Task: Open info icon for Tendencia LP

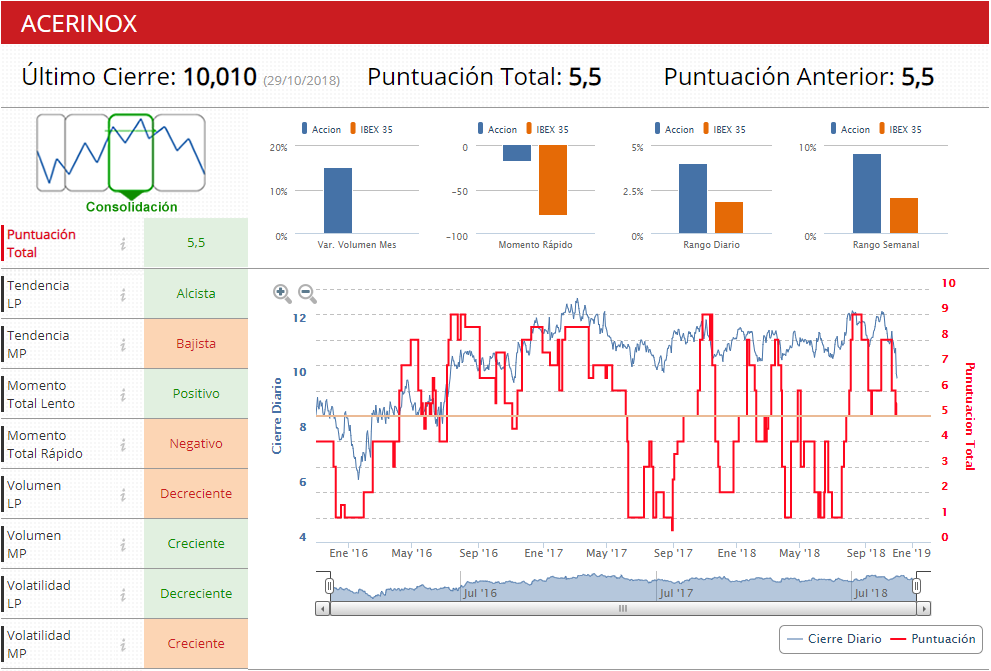Action: 123,294
